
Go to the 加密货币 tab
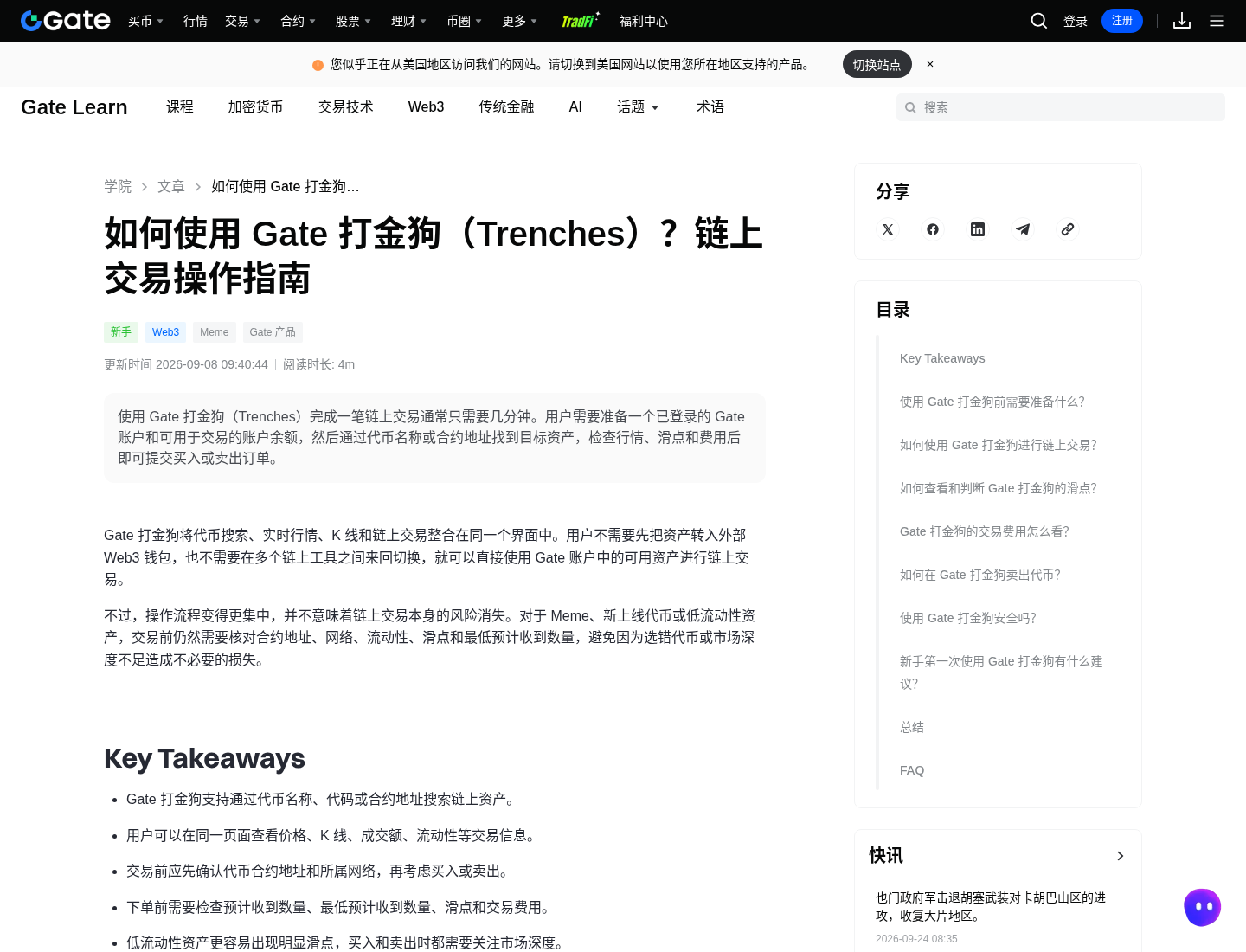(256, 106)
